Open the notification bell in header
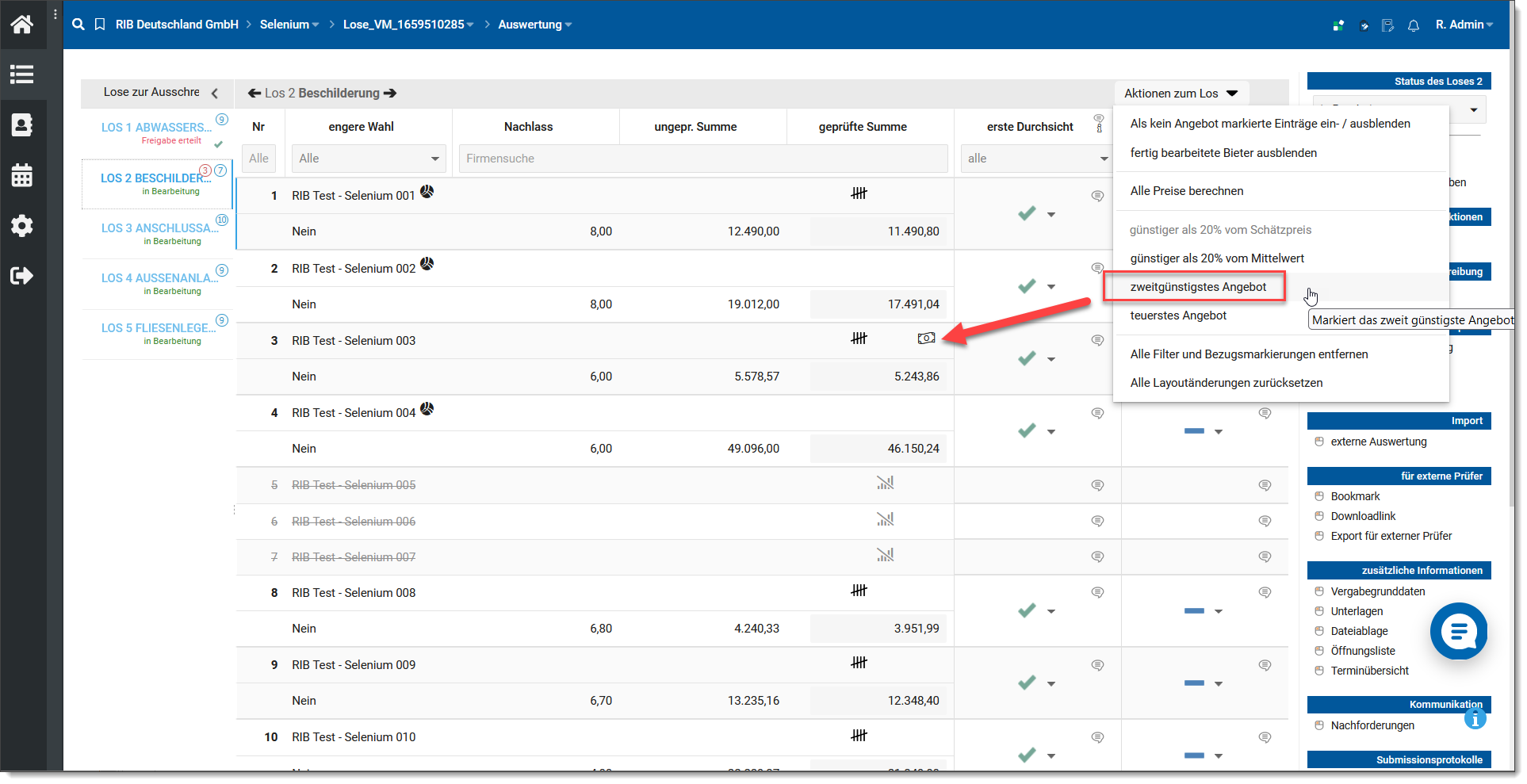The image size is (1527, 784). pyautogui.click(x=1413, y=25)
